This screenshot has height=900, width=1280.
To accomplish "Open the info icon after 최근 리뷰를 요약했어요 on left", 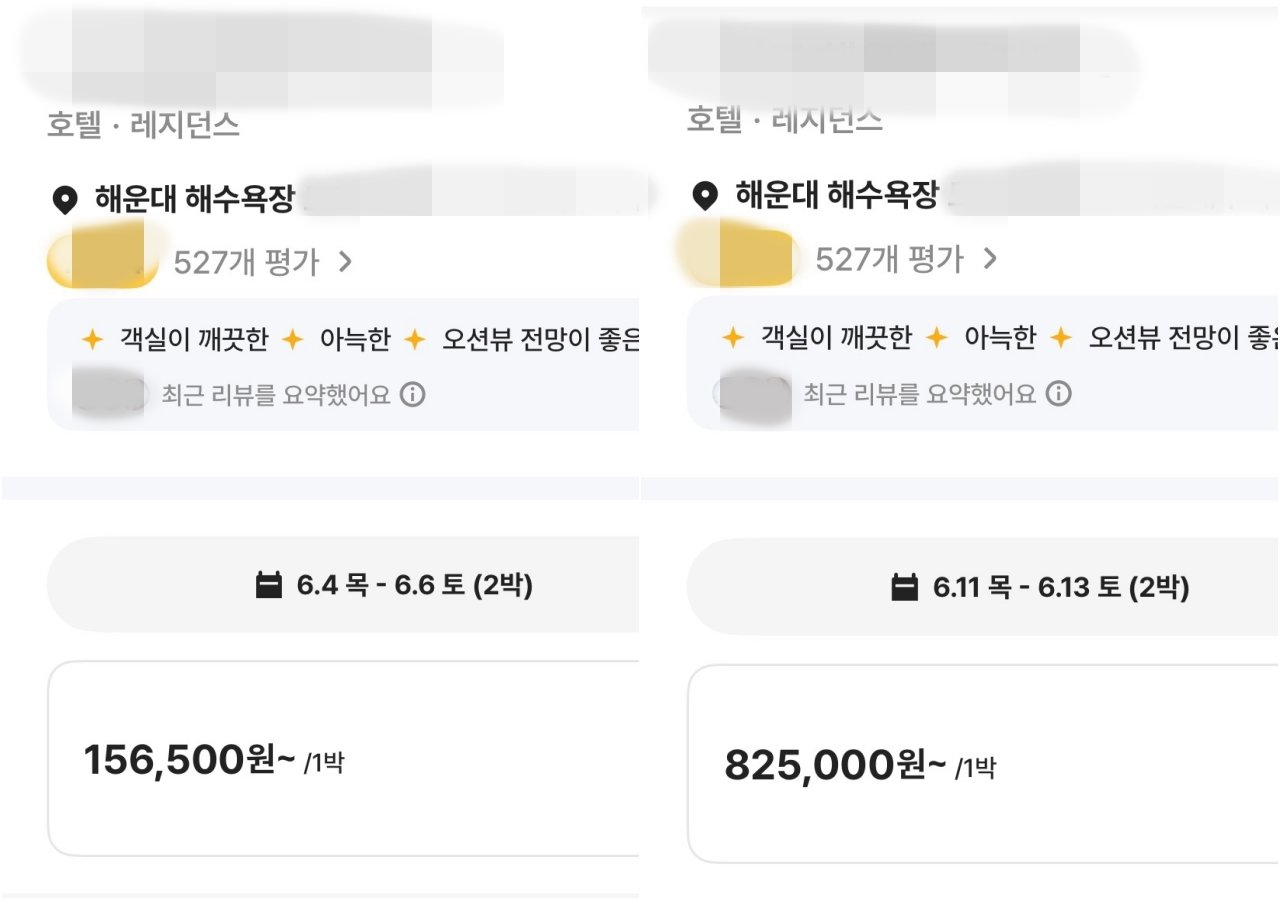I will point(412,395).
